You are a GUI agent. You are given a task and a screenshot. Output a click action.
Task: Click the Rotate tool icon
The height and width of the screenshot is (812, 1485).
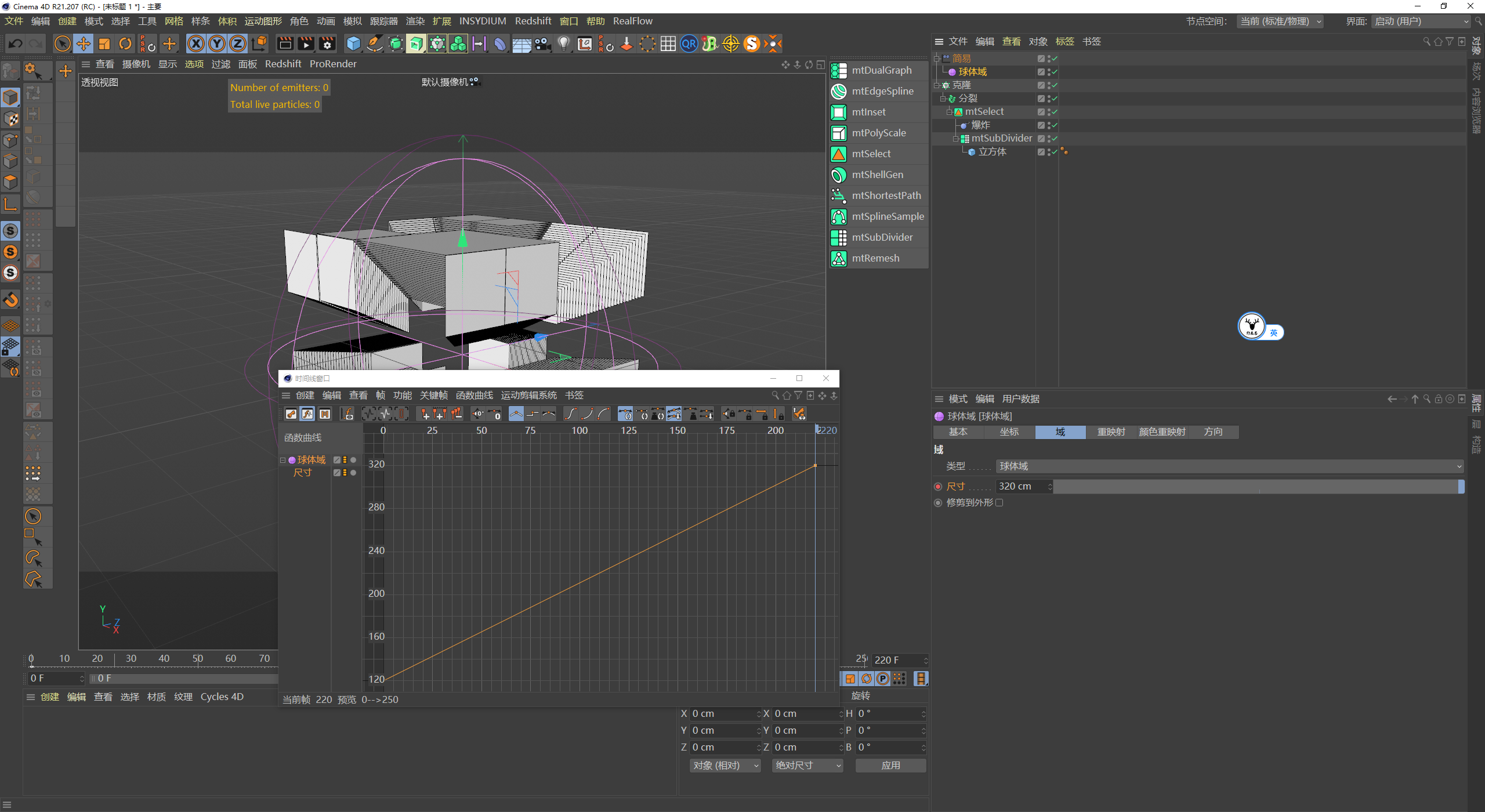(125, 44)
